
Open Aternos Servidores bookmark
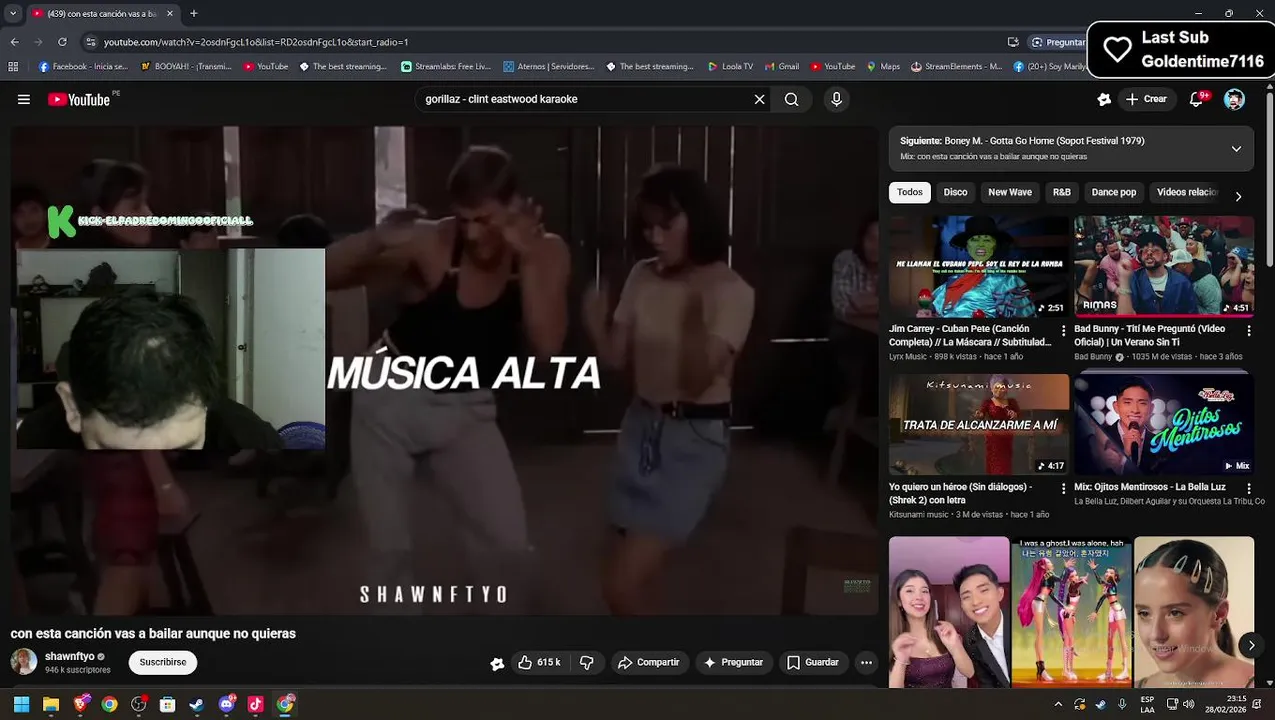coord(549,67)
